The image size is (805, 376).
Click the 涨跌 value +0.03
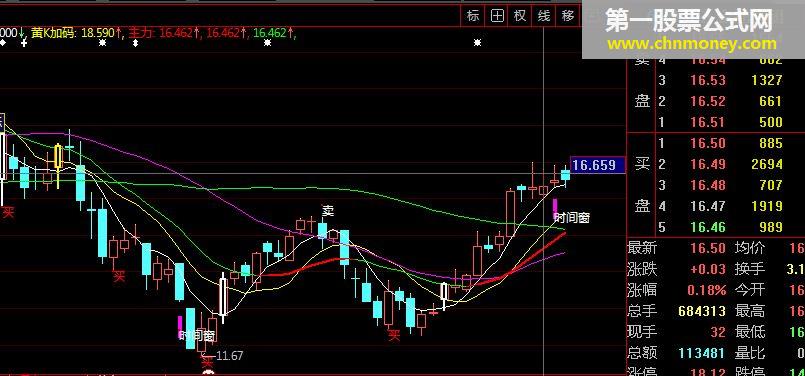tap(708, 269)
